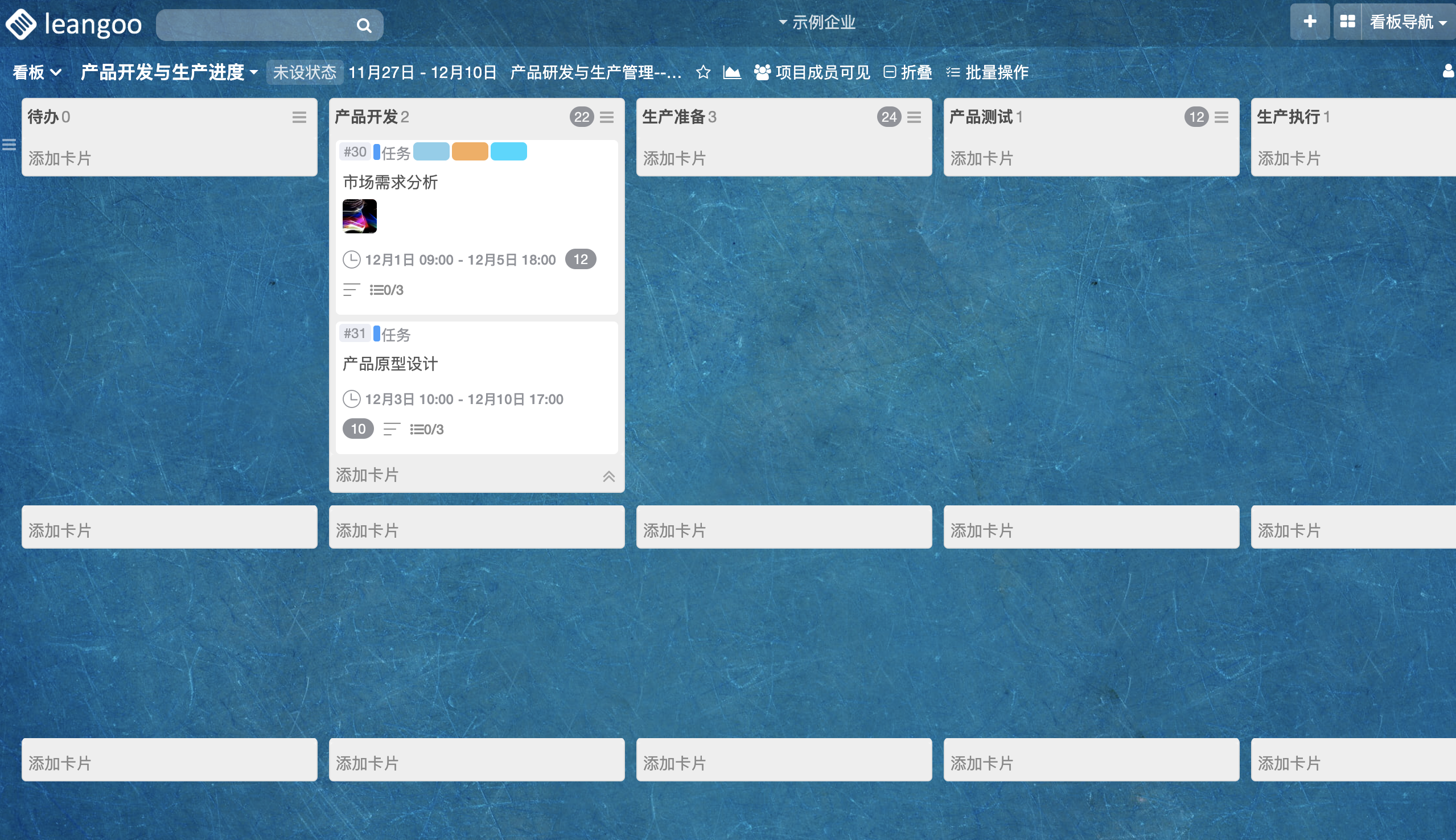Open 生产准备 list menu icon

[x=914, y=117]
